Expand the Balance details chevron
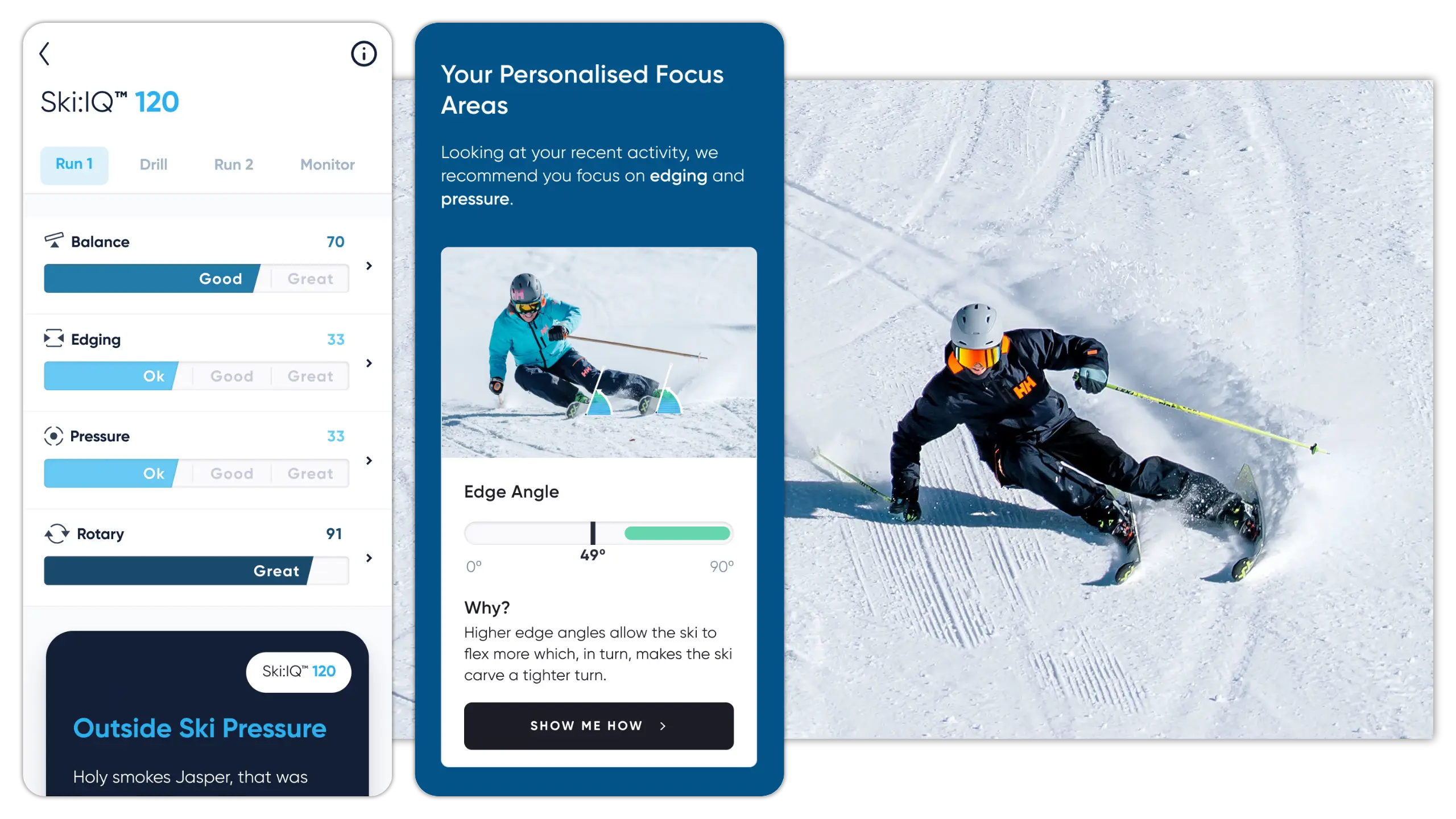The image size is (1456, 819). (x=369, y=266)
